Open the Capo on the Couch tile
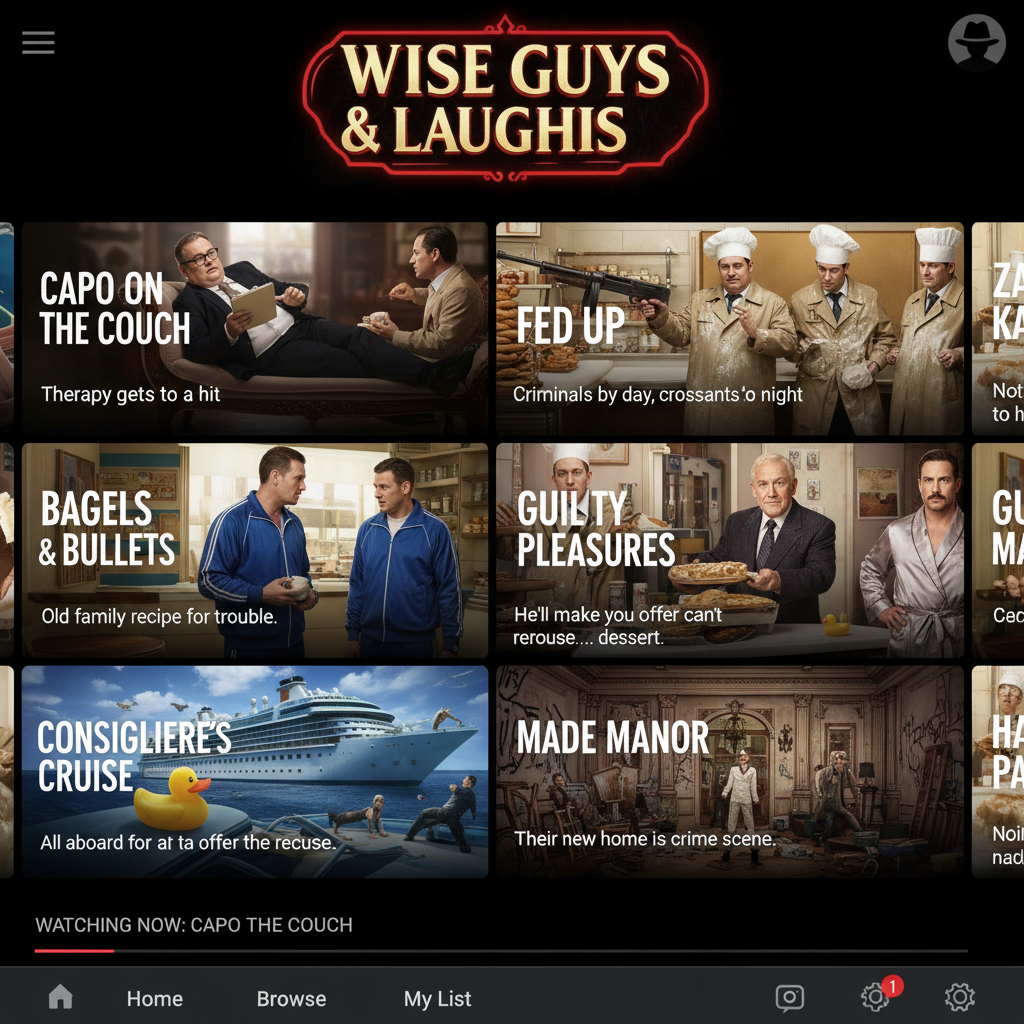 (x=254, y=328)
